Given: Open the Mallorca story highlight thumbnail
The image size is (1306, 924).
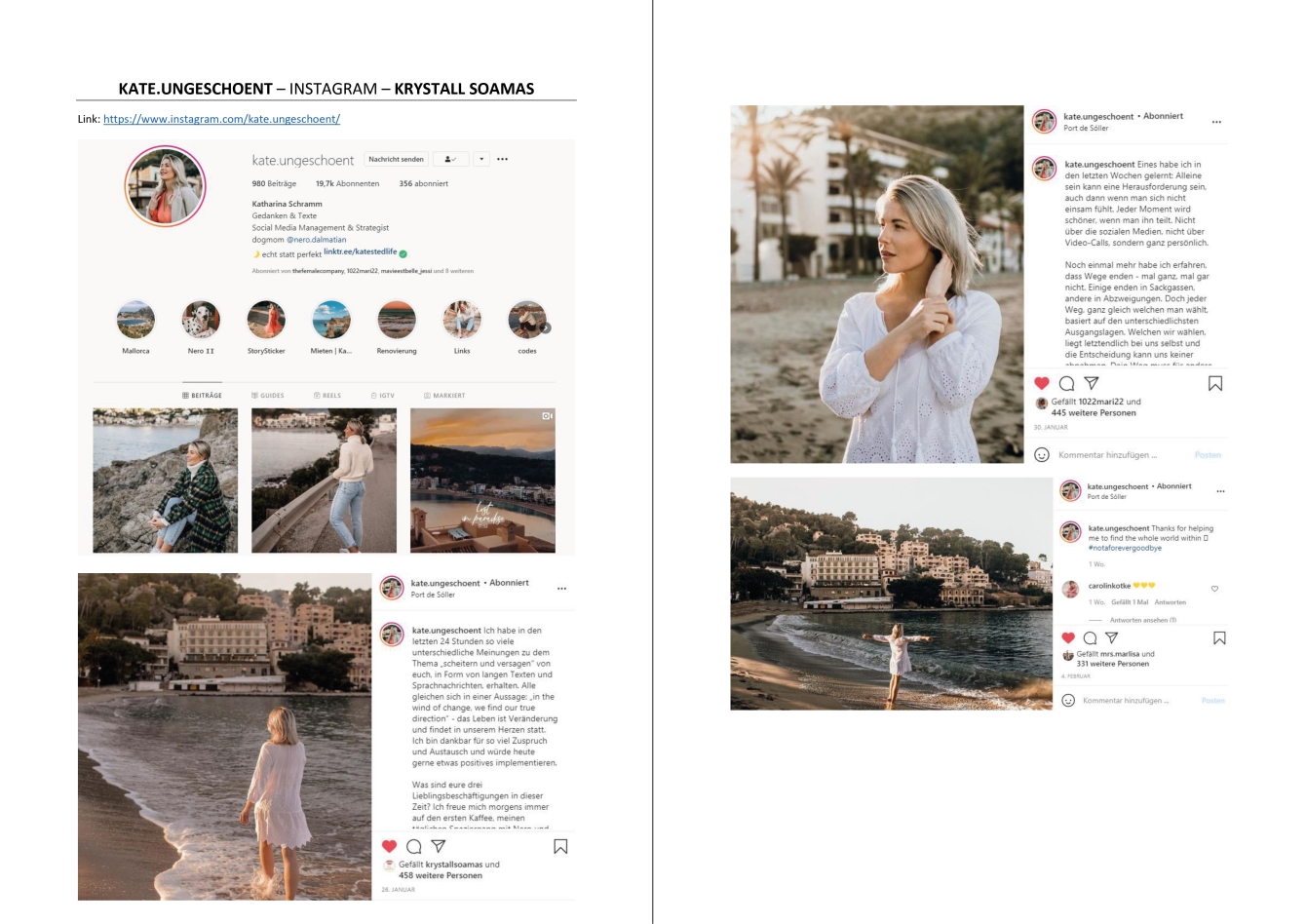Looking at the screenshot, I should (x=135, y=320).
